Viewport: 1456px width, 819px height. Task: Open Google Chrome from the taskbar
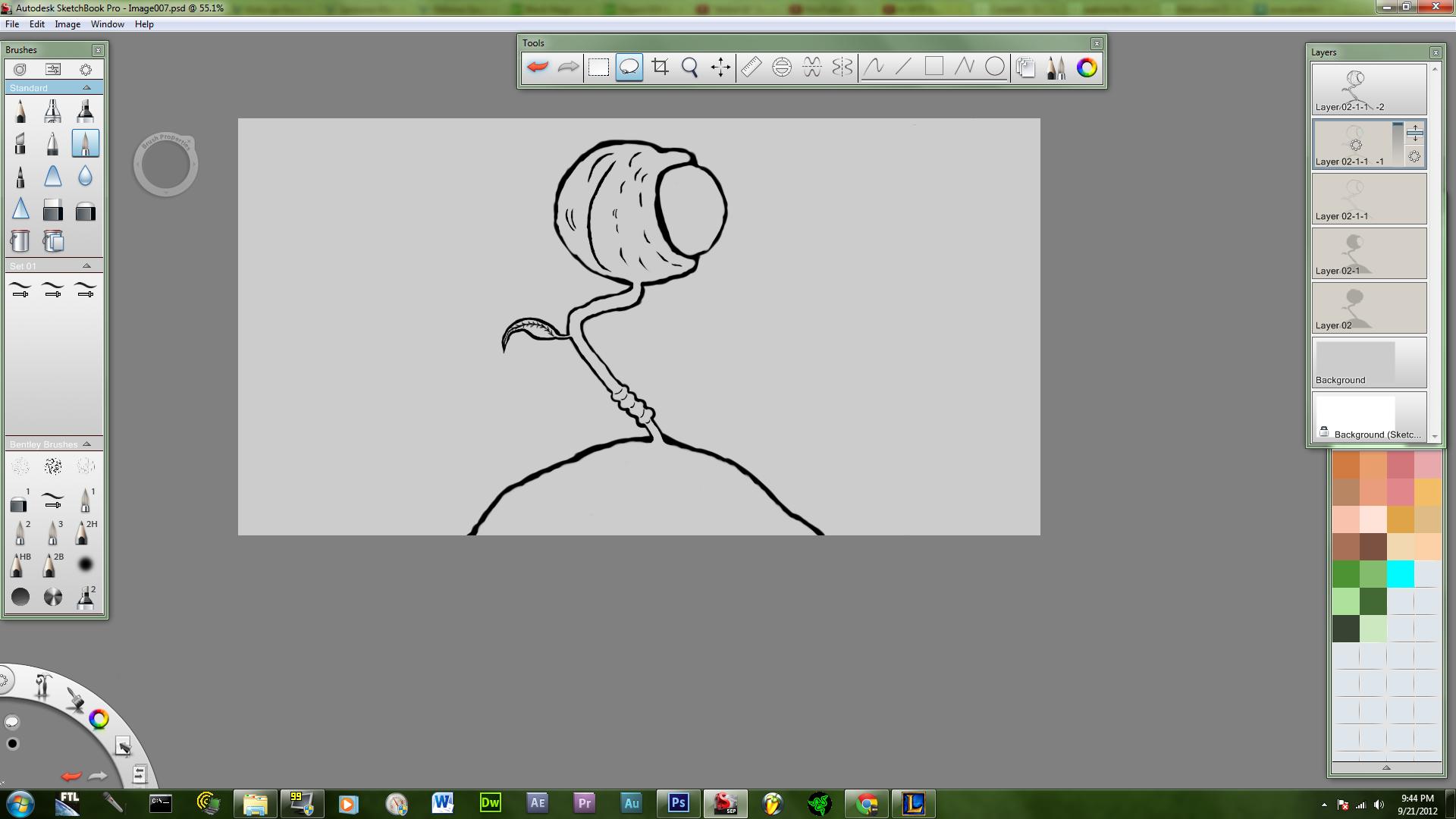(x=867, y=803)
